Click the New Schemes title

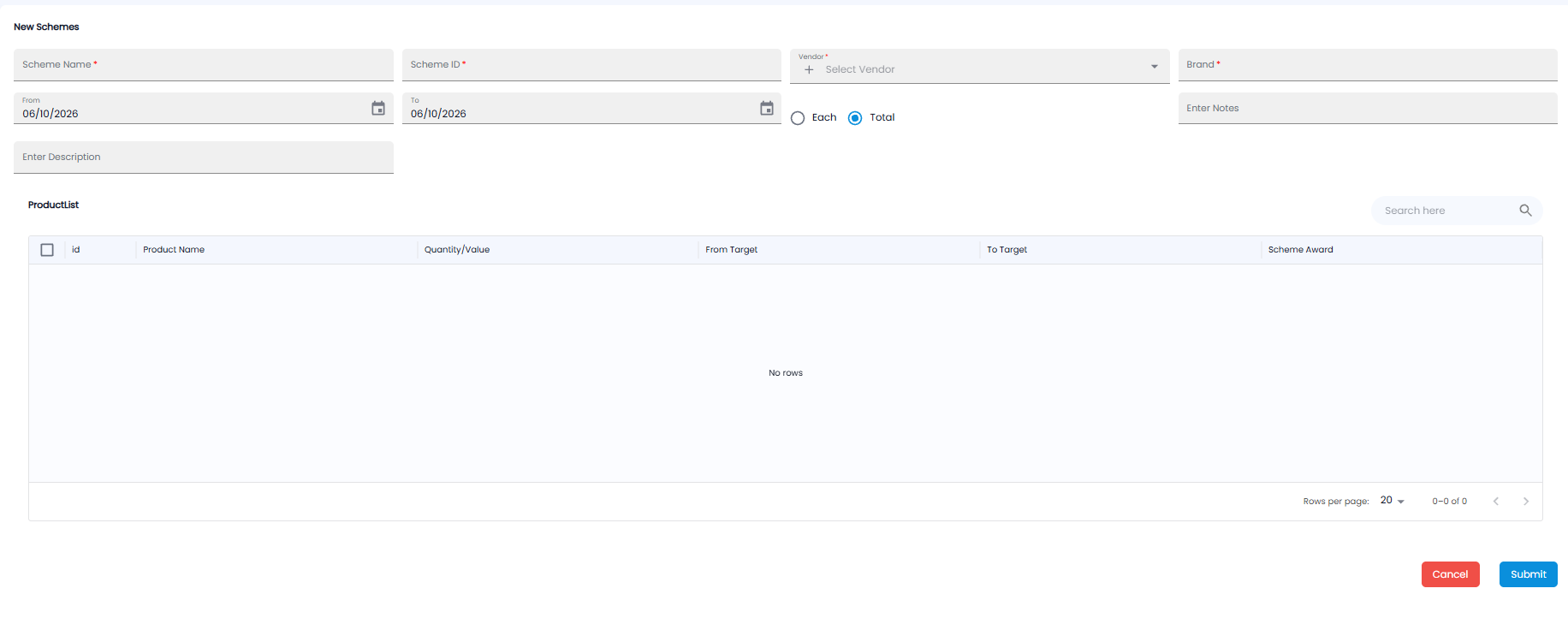tap(46, 27)
